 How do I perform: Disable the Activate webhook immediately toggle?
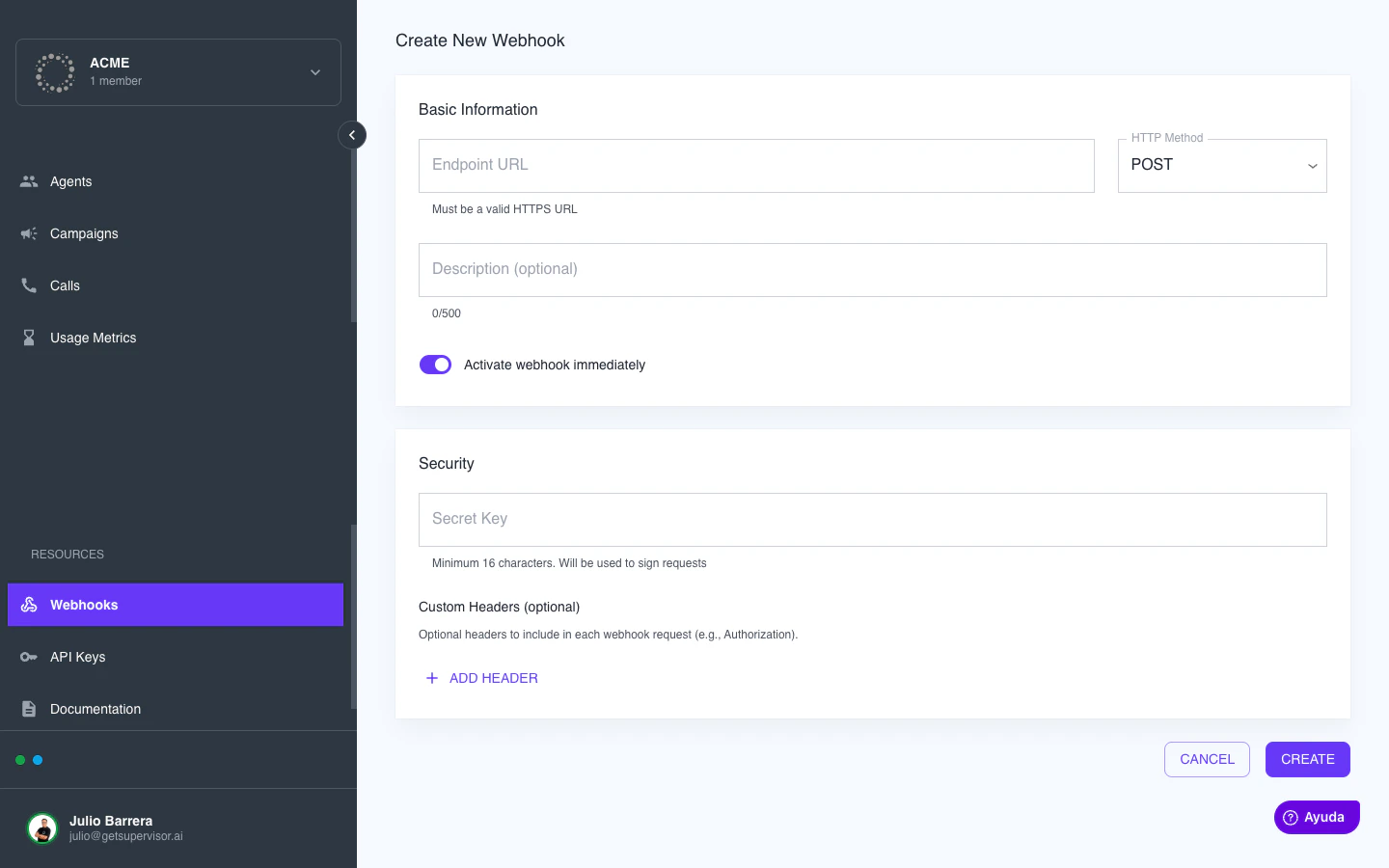pos(435,365)
